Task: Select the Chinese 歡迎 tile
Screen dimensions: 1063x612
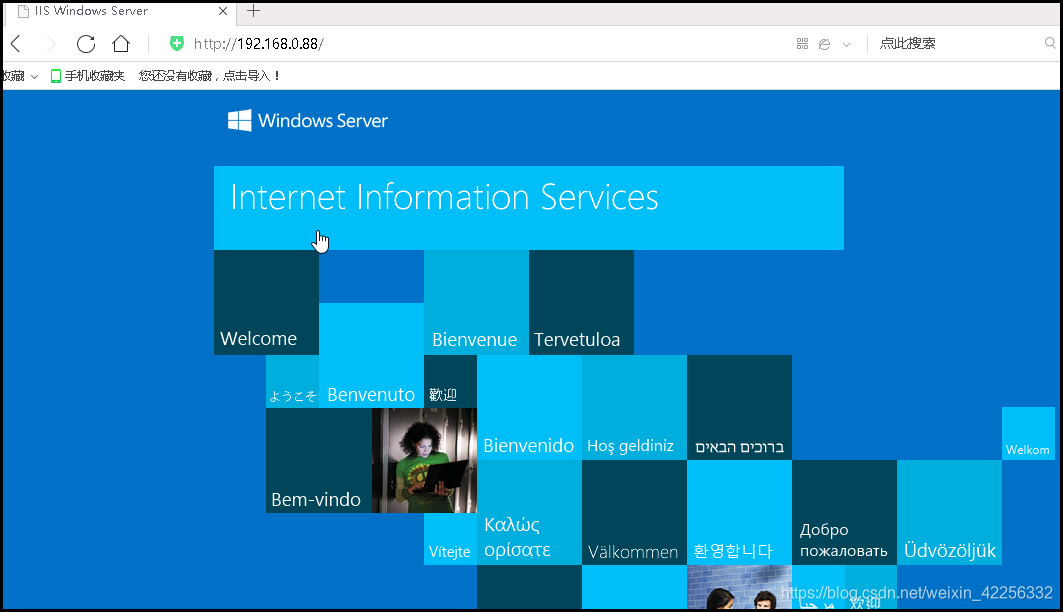Action: [450, 382]
